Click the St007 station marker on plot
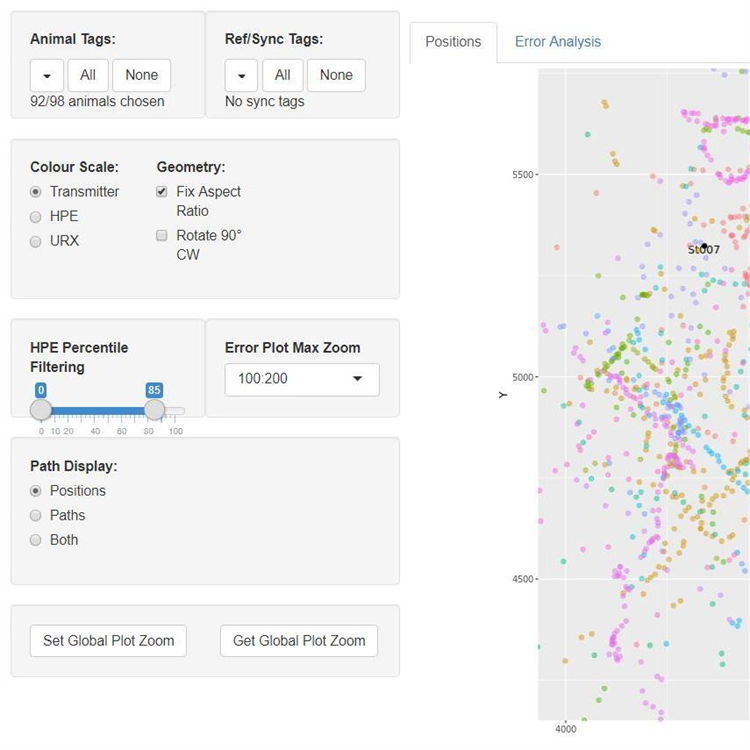The width and height of the screenshot is (750, 750). 704,245
